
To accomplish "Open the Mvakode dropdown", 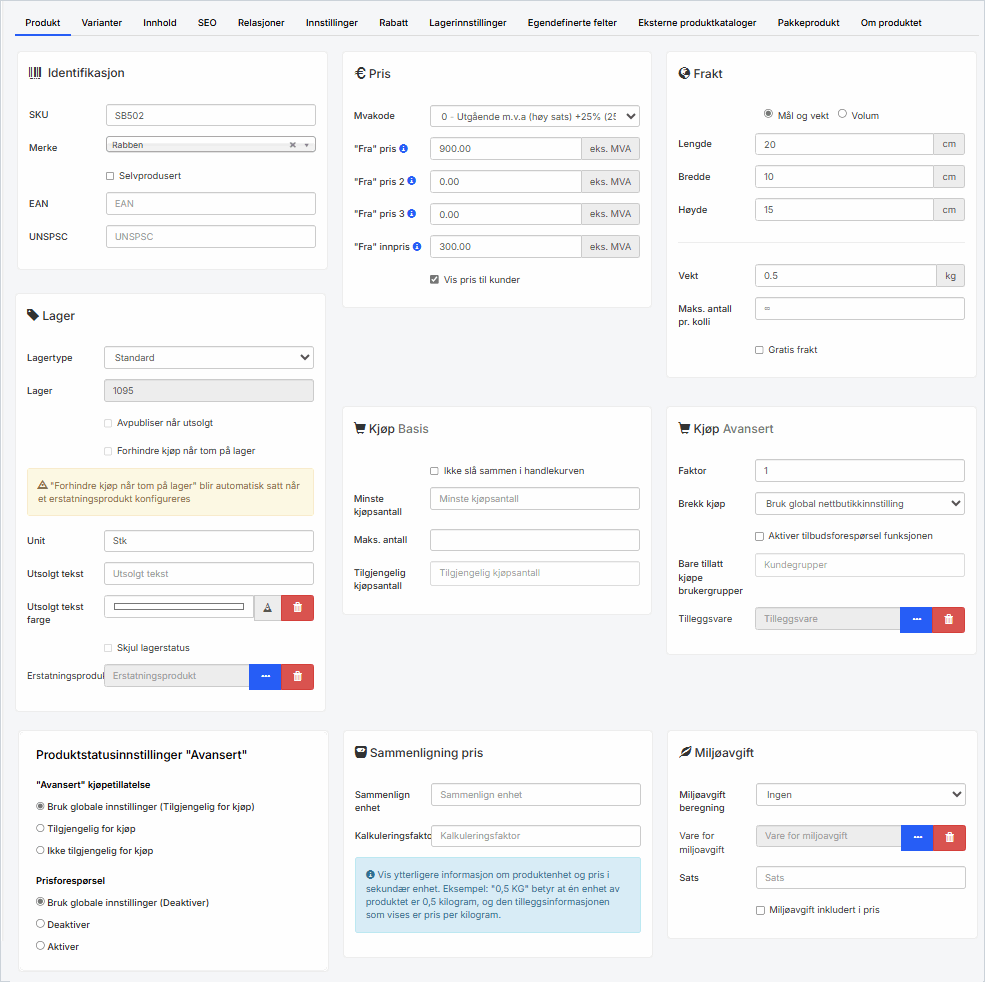I will point(534,116).
